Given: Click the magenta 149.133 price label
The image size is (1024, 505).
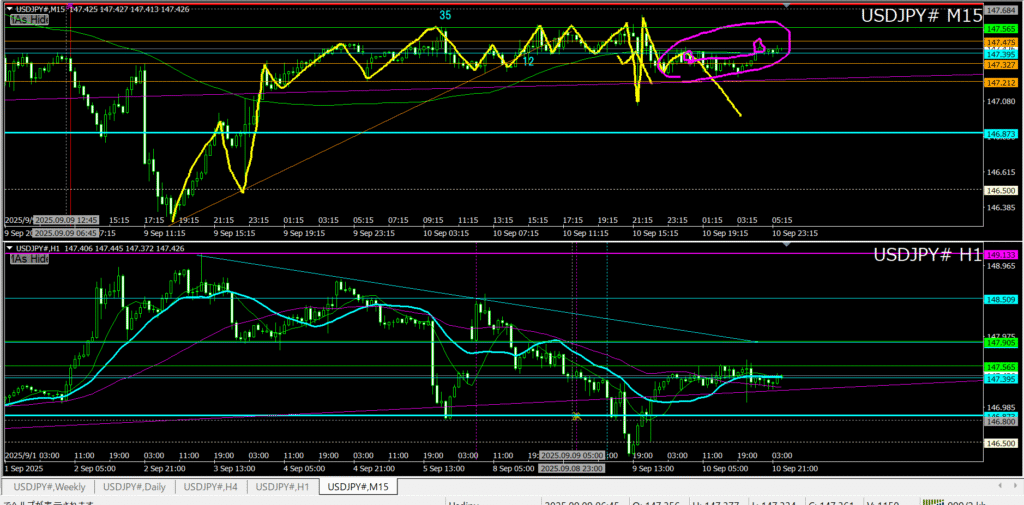Looking at the screenshot, I should coord(1000,255).
